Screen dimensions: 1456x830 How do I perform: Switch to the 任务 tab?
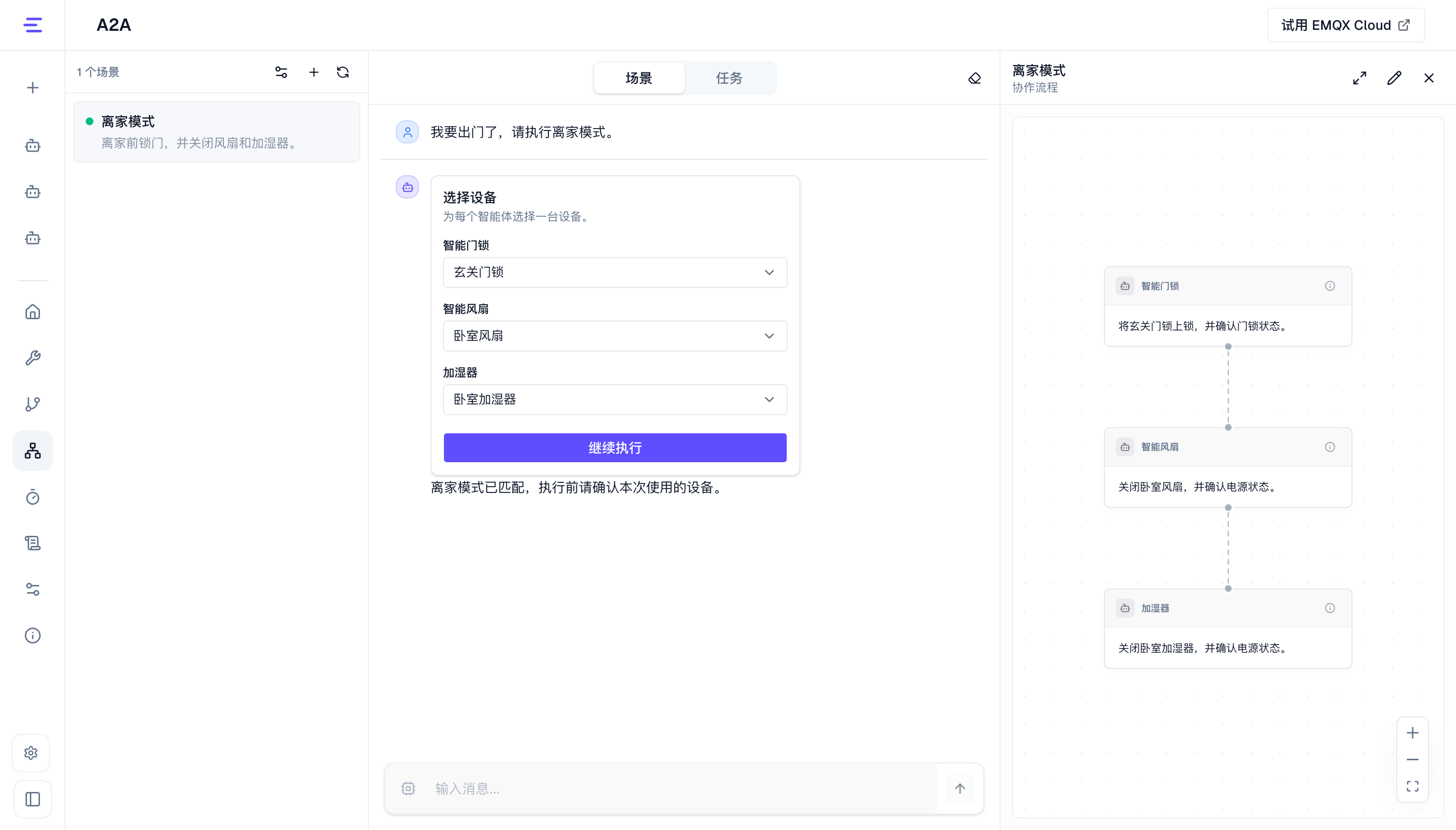coord(729,78)
